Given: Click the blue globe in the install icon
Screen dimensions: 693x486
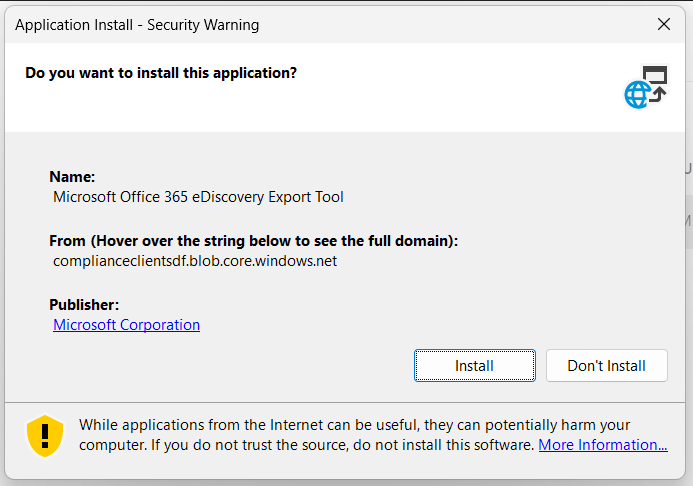Looking at the screenshot, I should [x=637, y=95].
